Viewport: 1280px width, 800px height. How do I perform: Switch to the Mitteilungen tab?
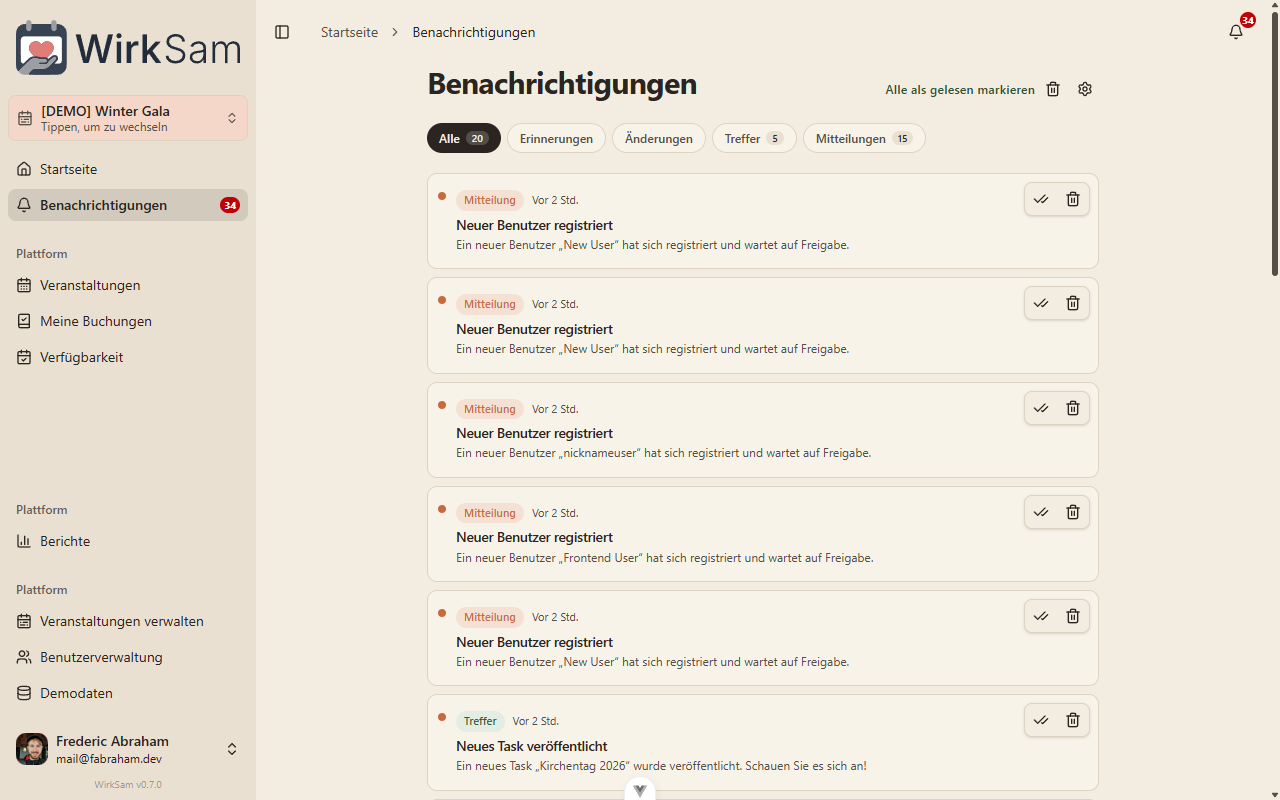(x=864, y=138)
